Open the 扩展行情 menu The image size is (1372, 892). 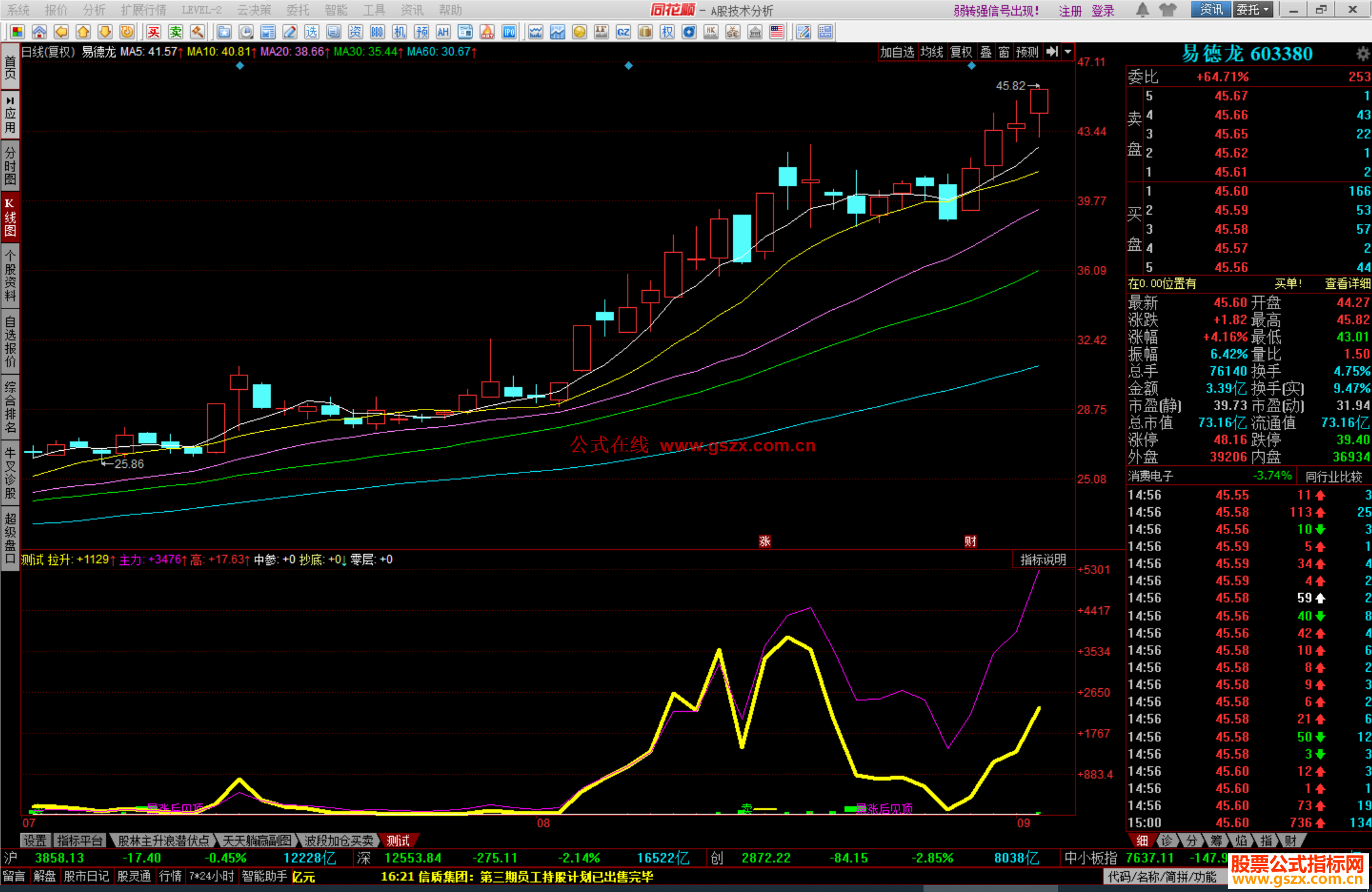[144, 10]
